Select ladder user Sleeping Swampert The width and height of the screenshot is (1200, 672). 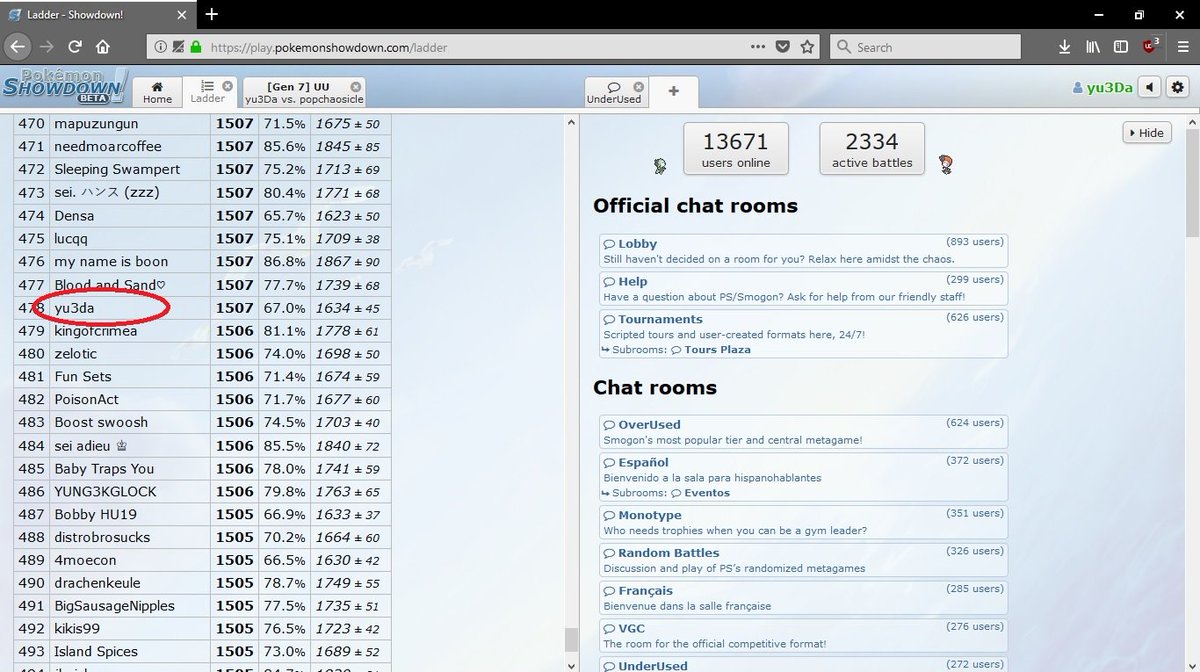[117, 170]
